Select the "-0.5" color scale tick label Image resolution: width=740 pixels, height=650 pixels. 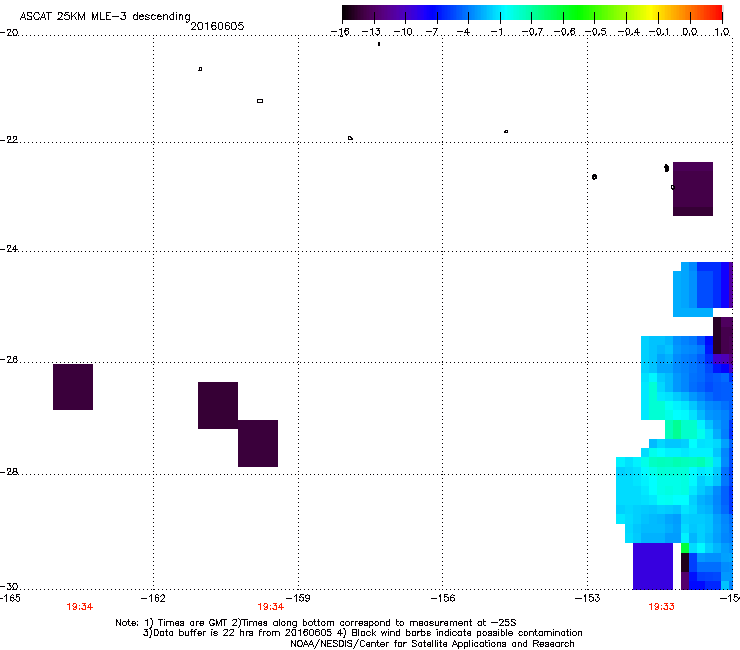tap(596, 32)
